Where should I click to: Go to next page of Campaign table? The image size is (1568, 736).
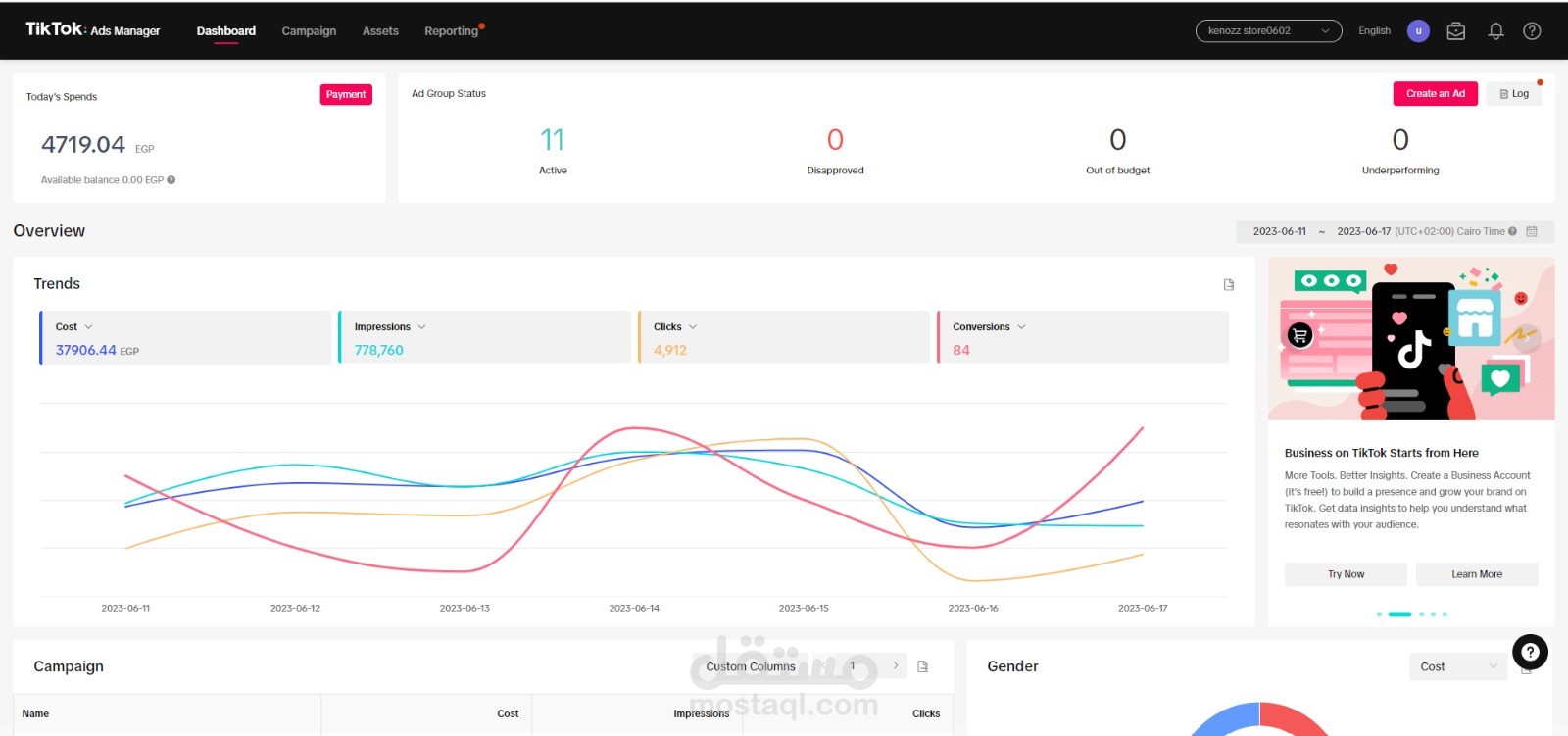(896, 665)
